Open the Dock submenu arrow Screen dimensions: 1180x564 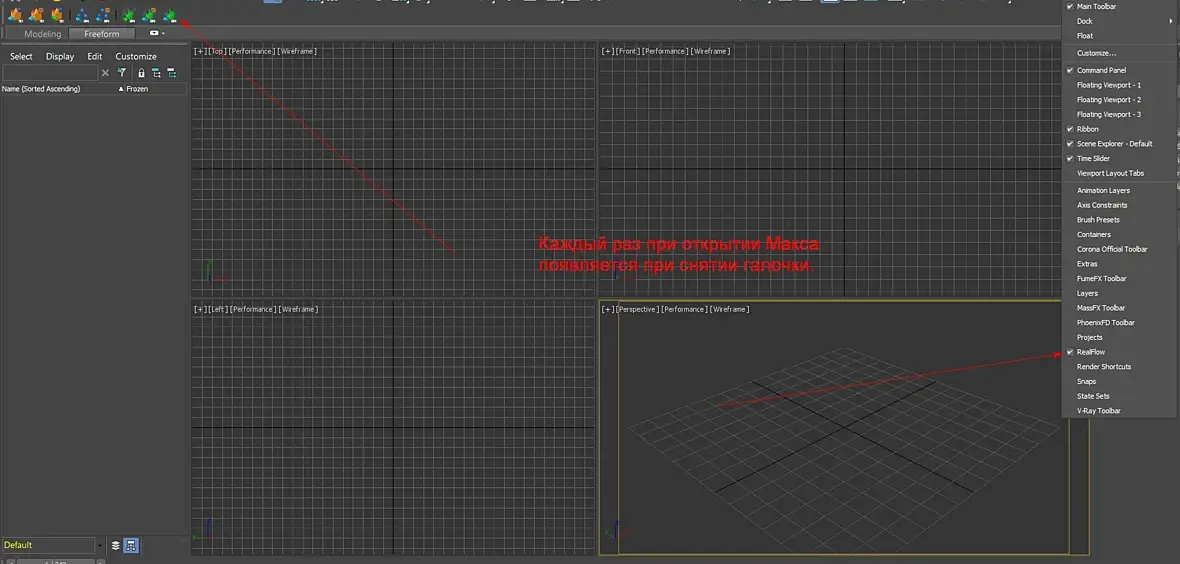point(1170,21)
